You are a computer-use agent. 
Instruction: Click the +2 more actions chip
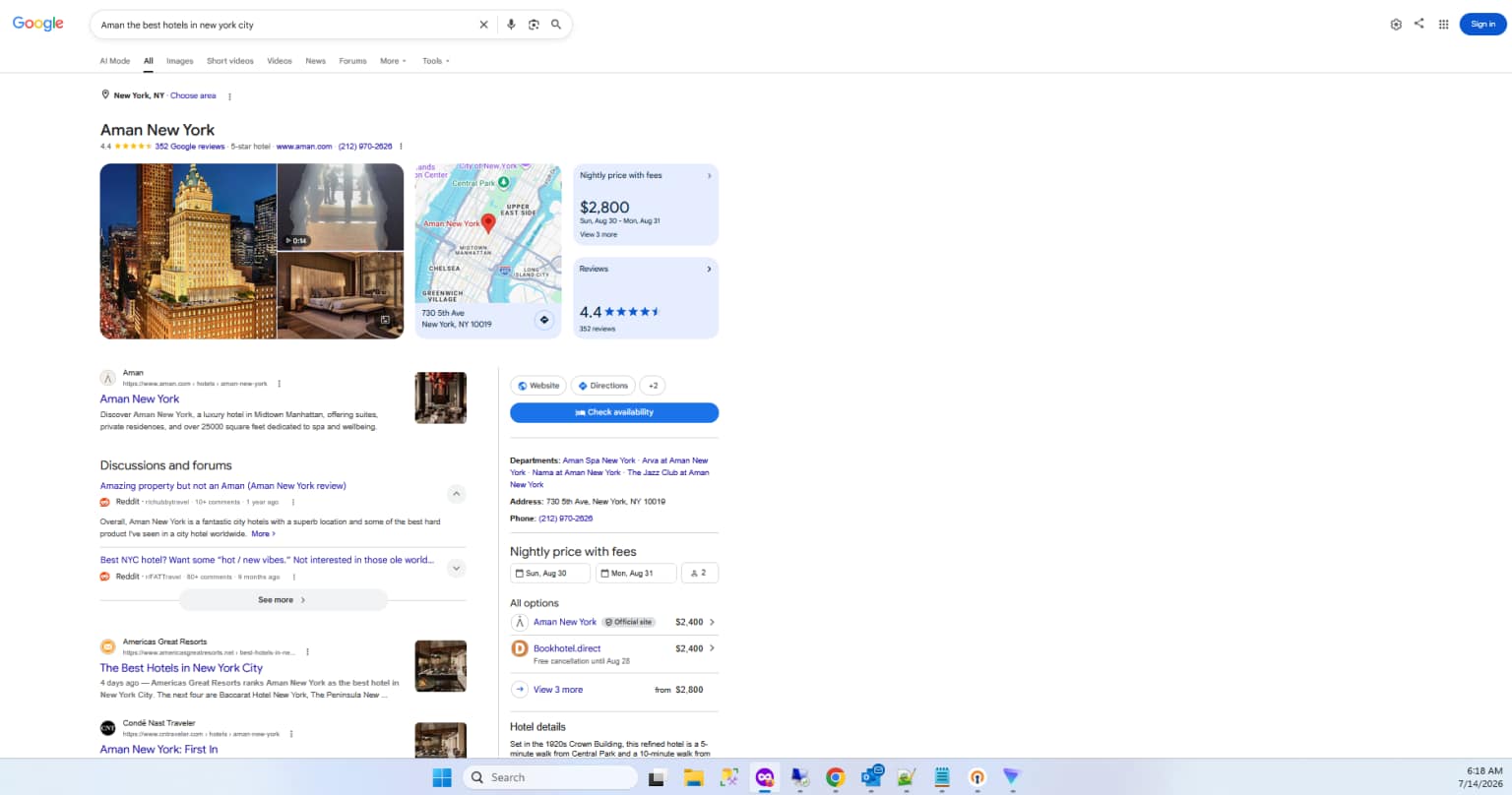[x=653, y=386]
